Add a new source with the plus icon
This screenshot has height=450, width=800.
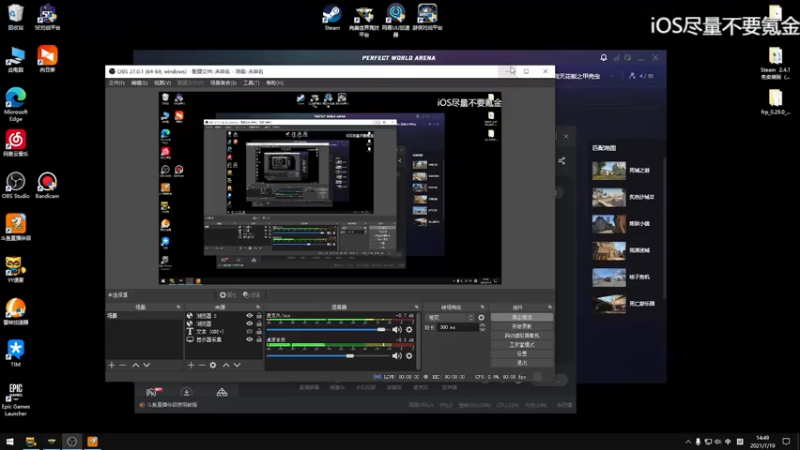point(191,365)
